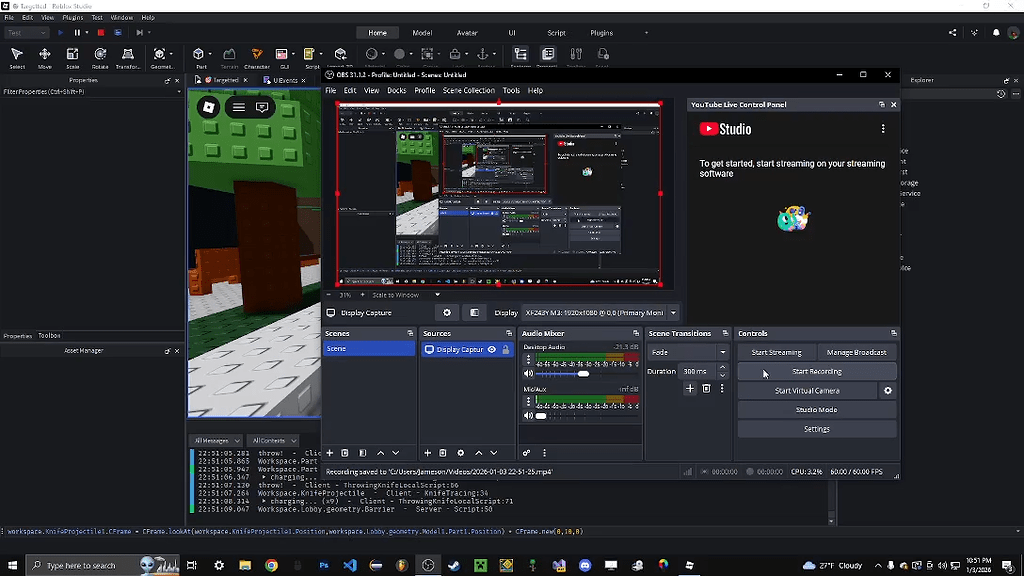Activate the Move tool in Roblox Studio
Image resolution: width=1024 pixels, height=576 pixels.
[44, 57]
